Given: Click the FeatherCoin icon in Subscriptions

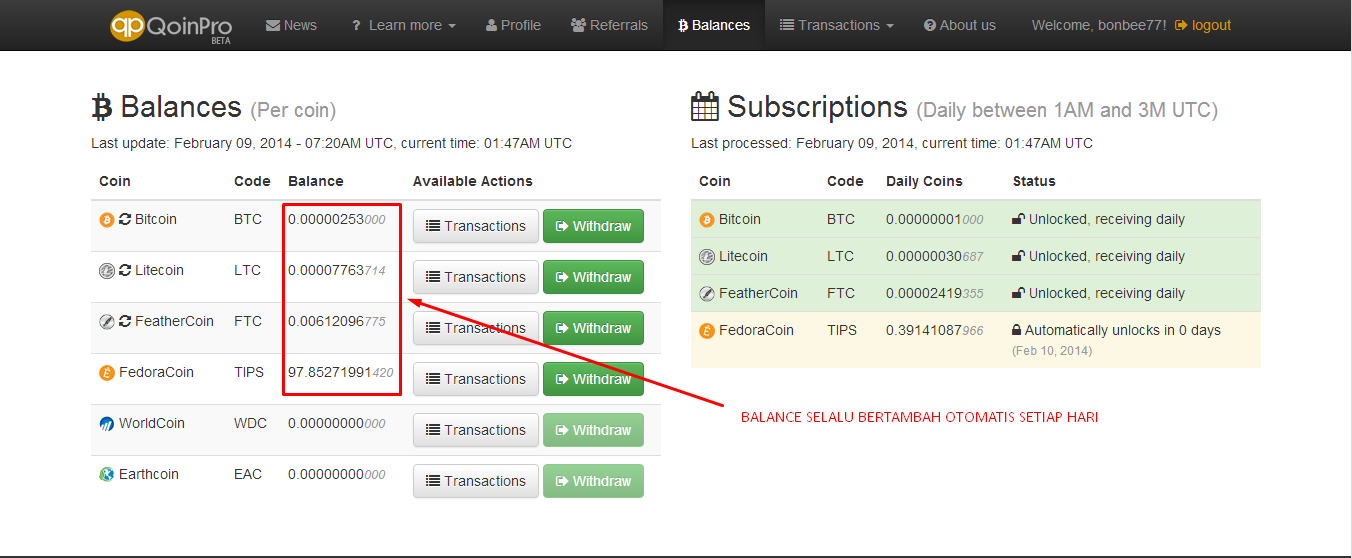Looking at the screenshot, I should [x=707, y=293].
